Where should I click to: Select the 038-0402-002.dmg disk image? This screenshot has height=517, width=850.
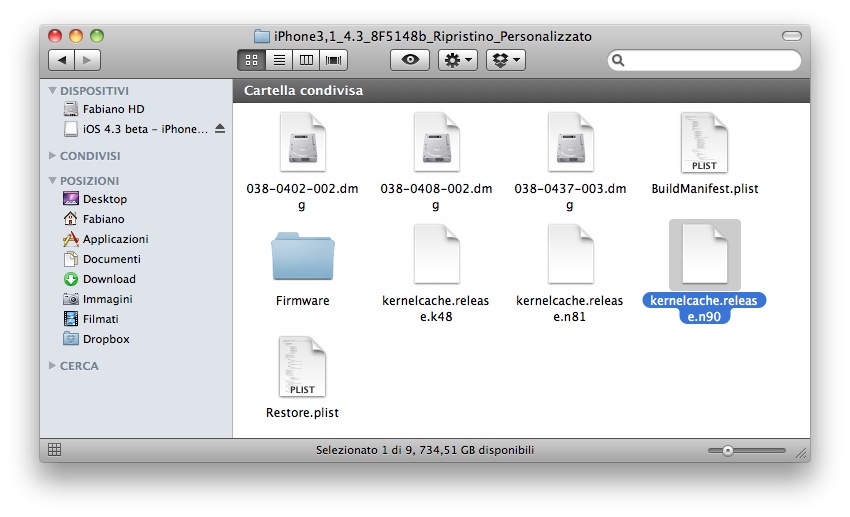302,143
